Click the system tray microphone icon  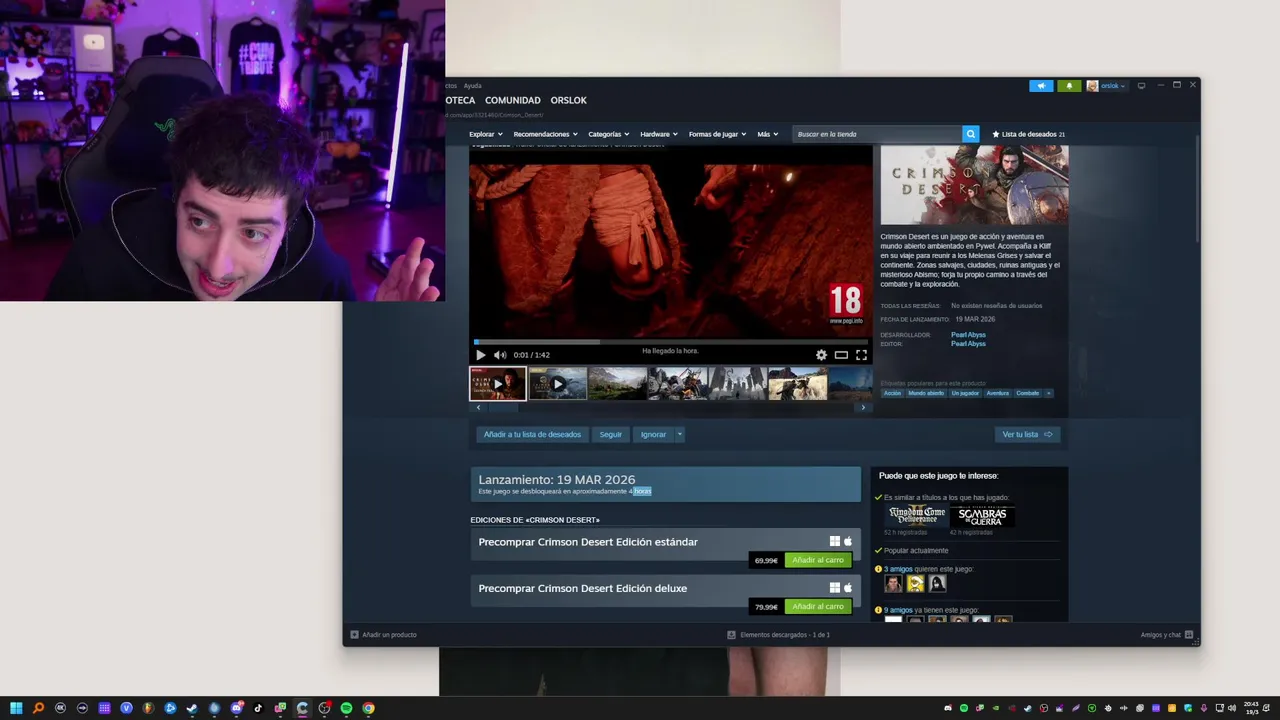(1203, 708)
